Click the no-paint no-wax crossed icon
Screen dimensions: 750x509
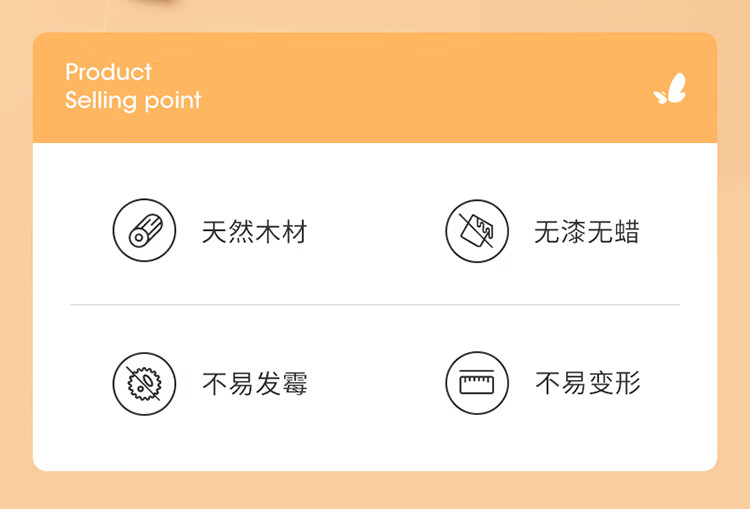pos(477,231)
